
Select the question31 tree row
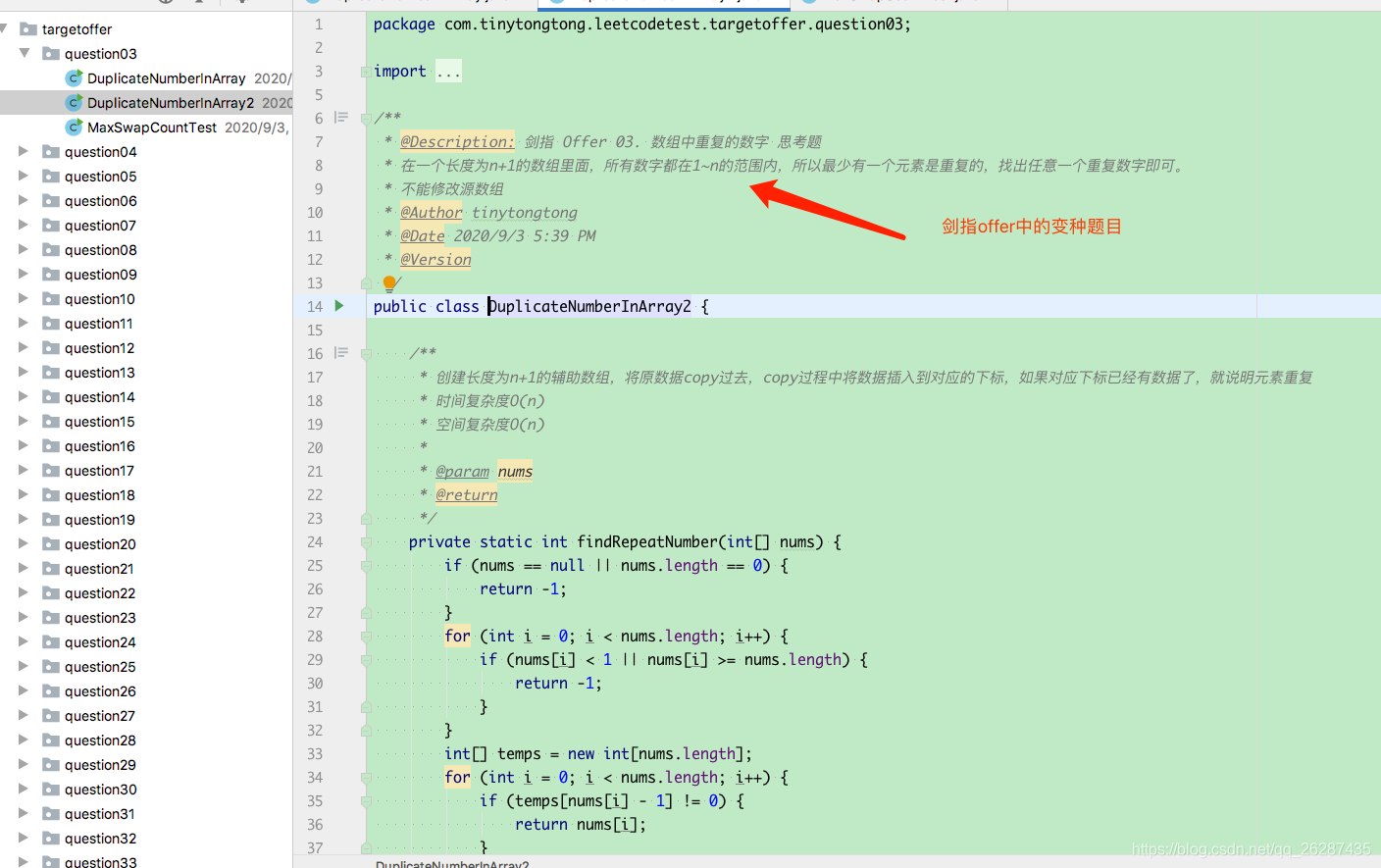tap(146, 814)
